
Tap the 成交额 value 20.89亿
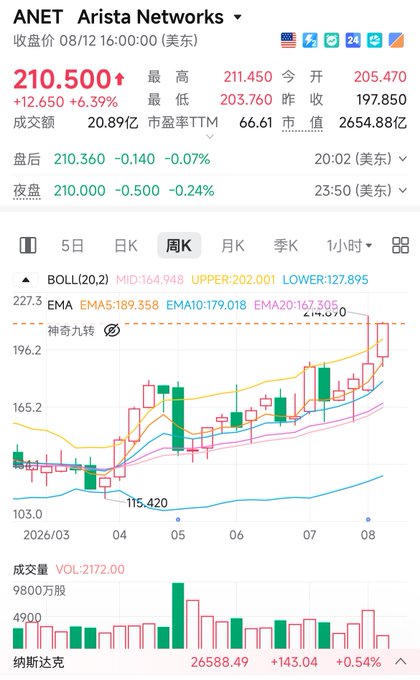pyautogui.click(x=113, y=123)
